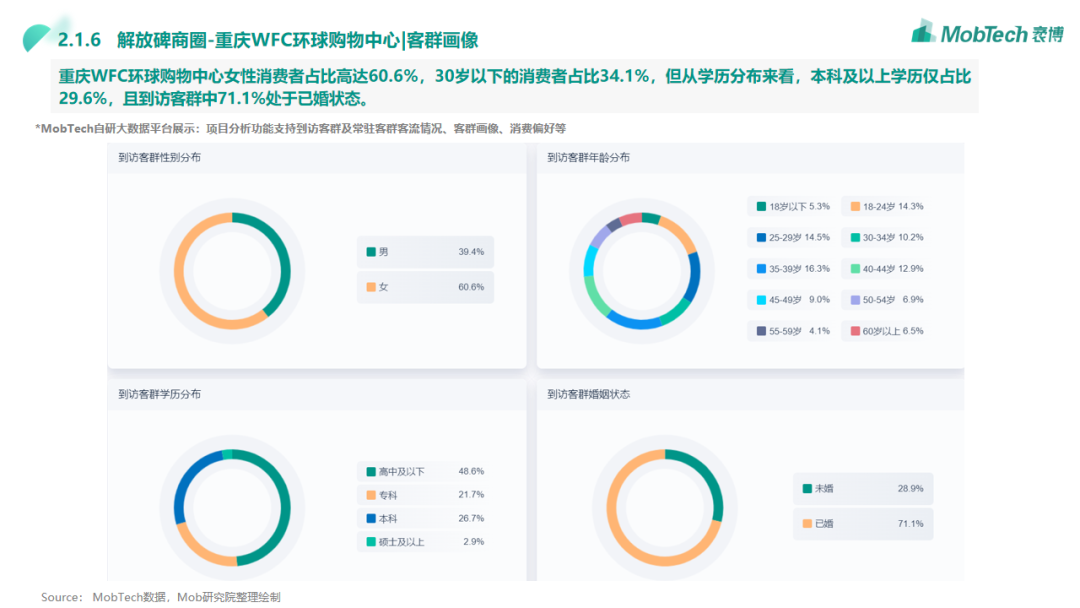Image resolution: width=1080 pixels, height=608 pixels.
Task: Select the 12.9% value for 40-44岁
Action: click(911, 269)
